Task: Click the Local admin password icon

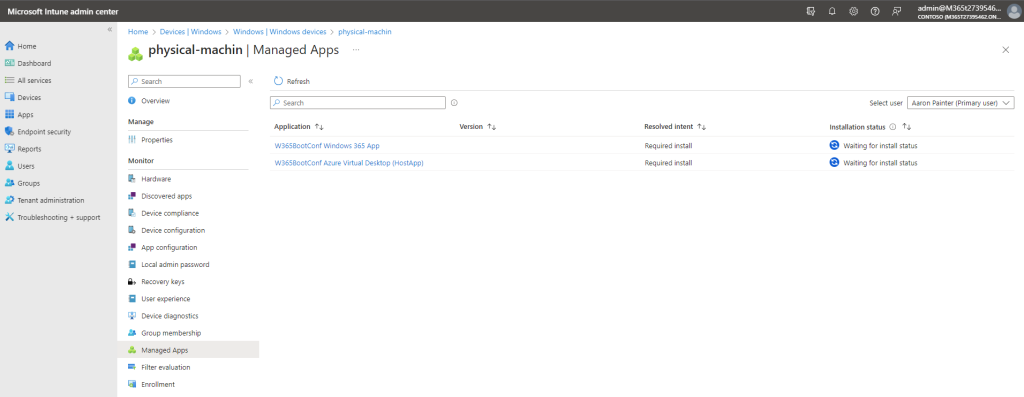Action: point(132,264)
